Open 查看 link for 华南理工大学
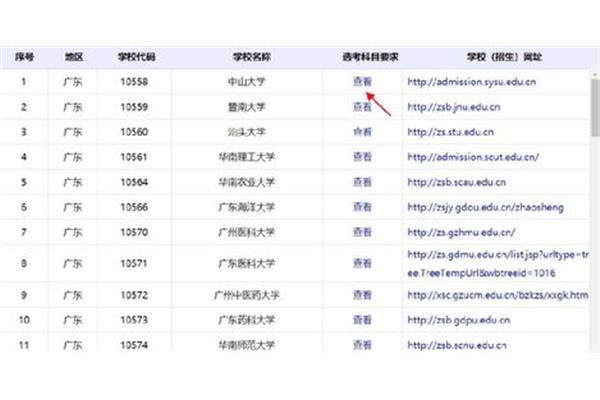 [362, 157]
